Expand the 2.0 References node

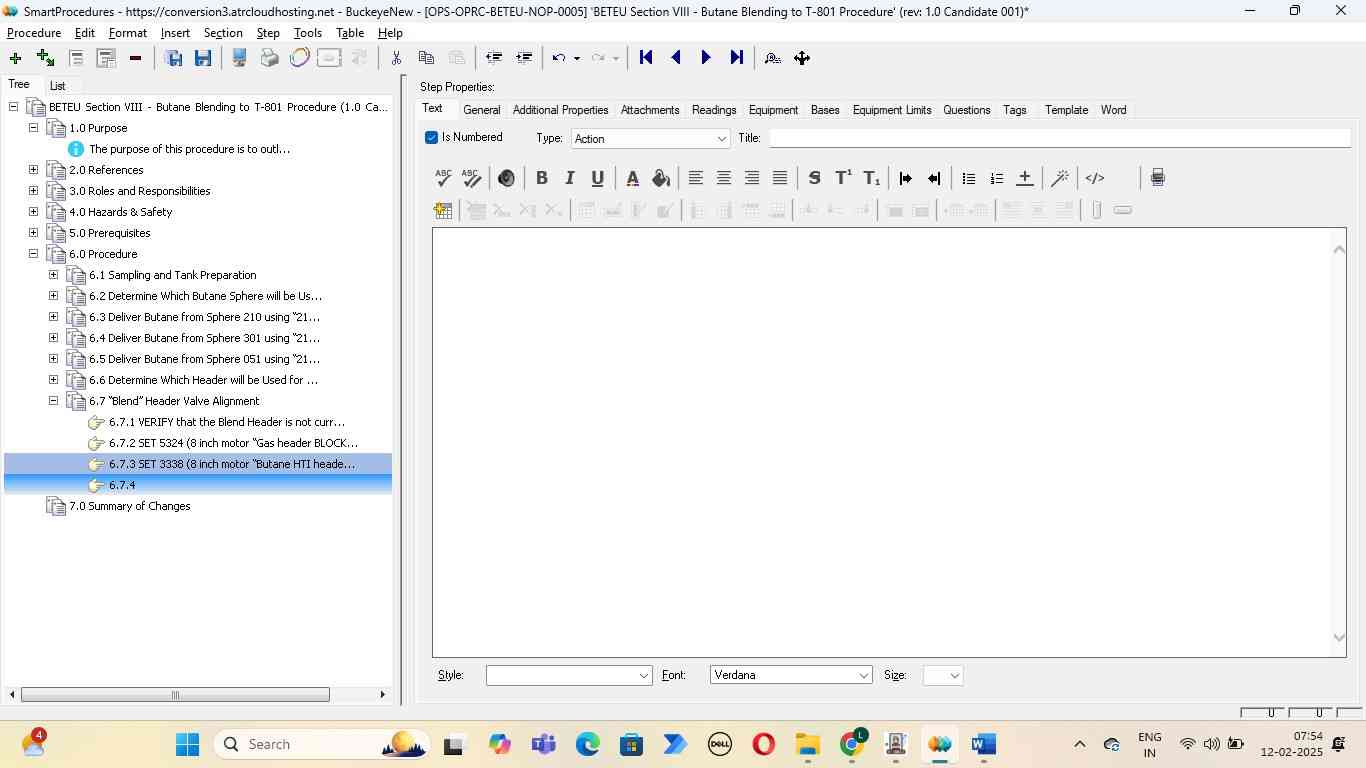[33, 170]
